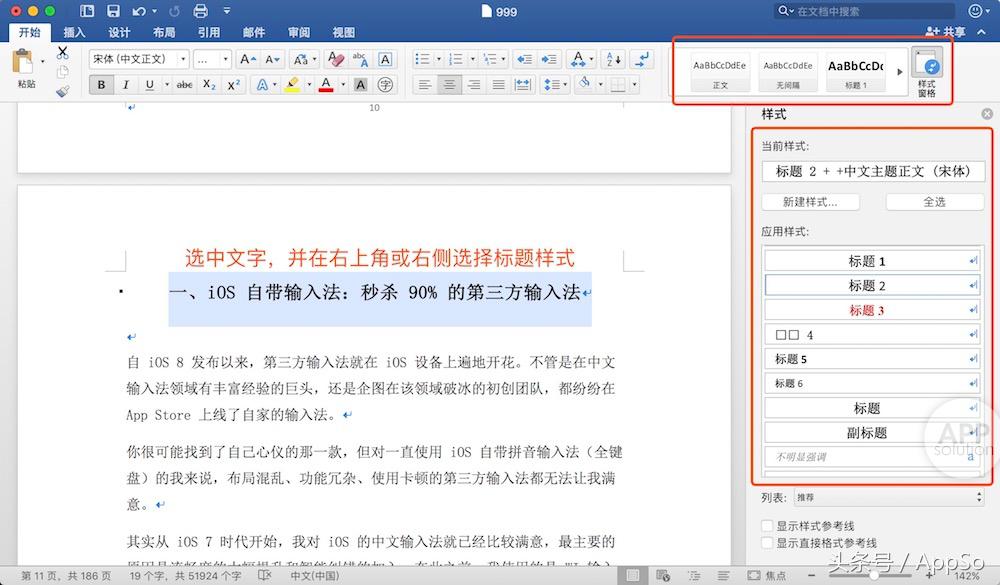1000x585 pixels.
Task: Decrease font size with the smaller A
Action: pyautogui.click(x=272, y=59)
